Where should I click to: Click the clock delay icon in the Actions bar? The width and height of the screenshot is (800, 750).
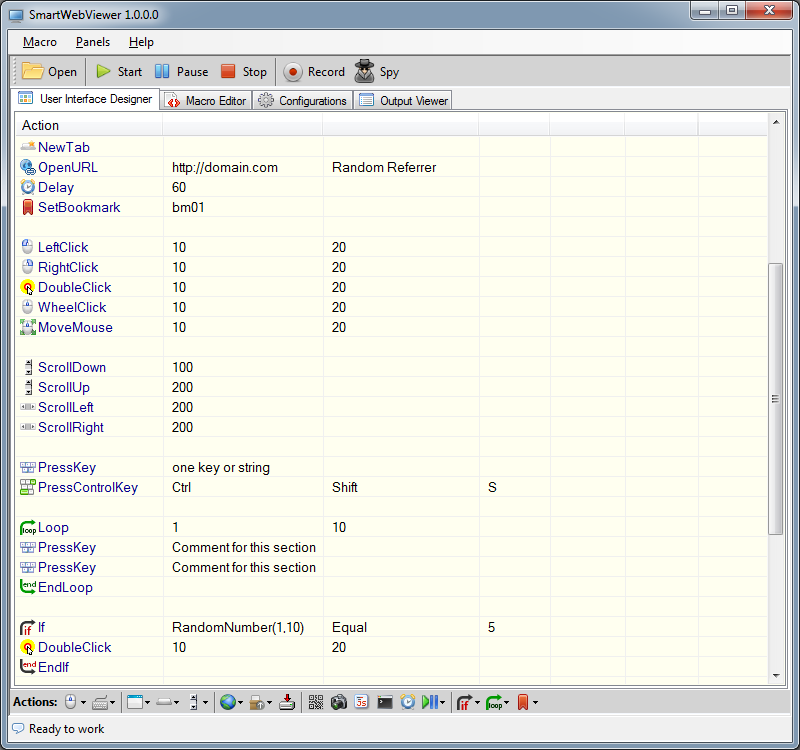coord(408,702)
